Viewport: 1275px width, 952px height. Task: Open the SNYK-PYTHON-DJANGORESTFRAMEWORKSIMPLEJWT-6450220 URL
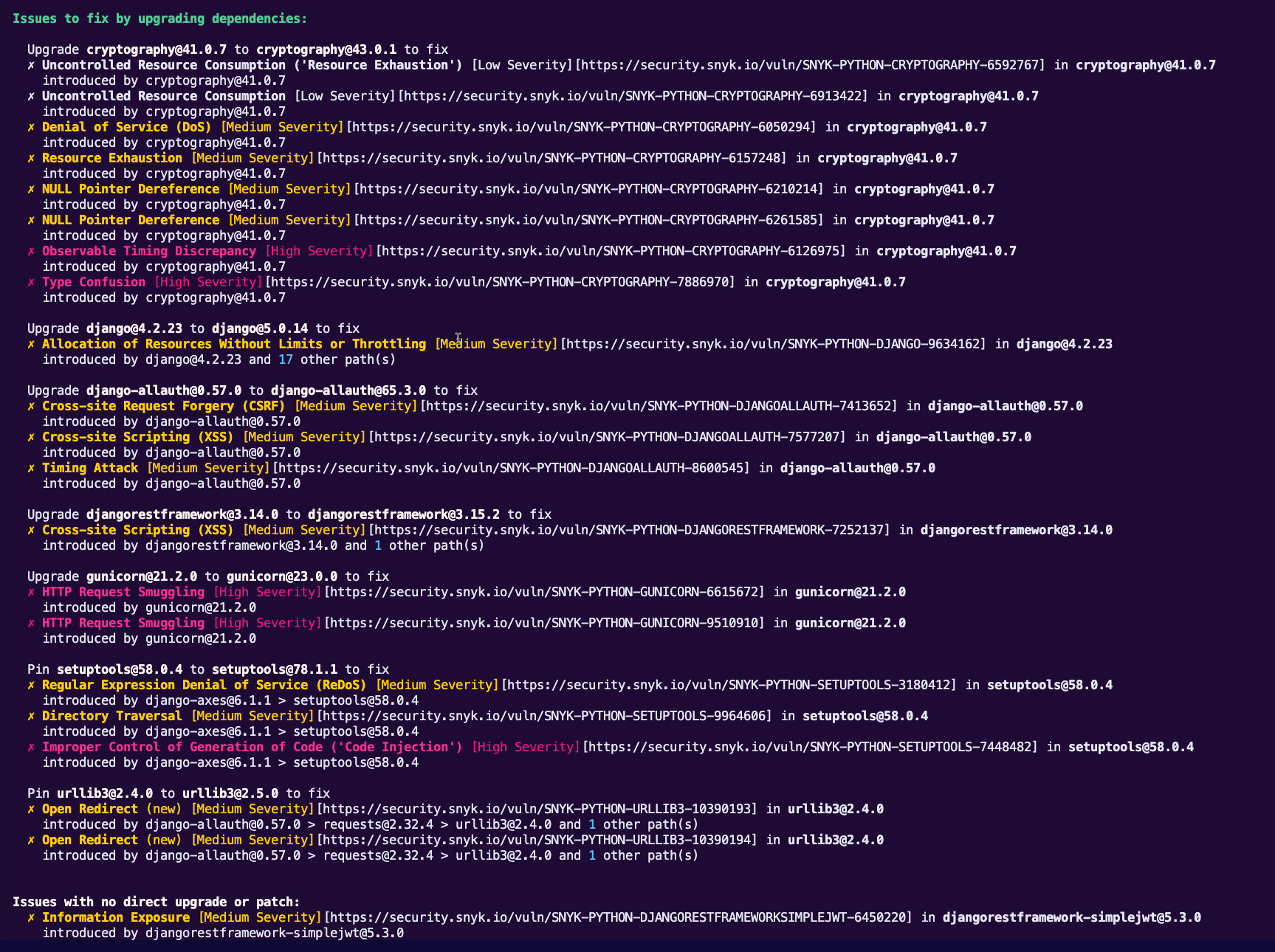tap(618, 917)
